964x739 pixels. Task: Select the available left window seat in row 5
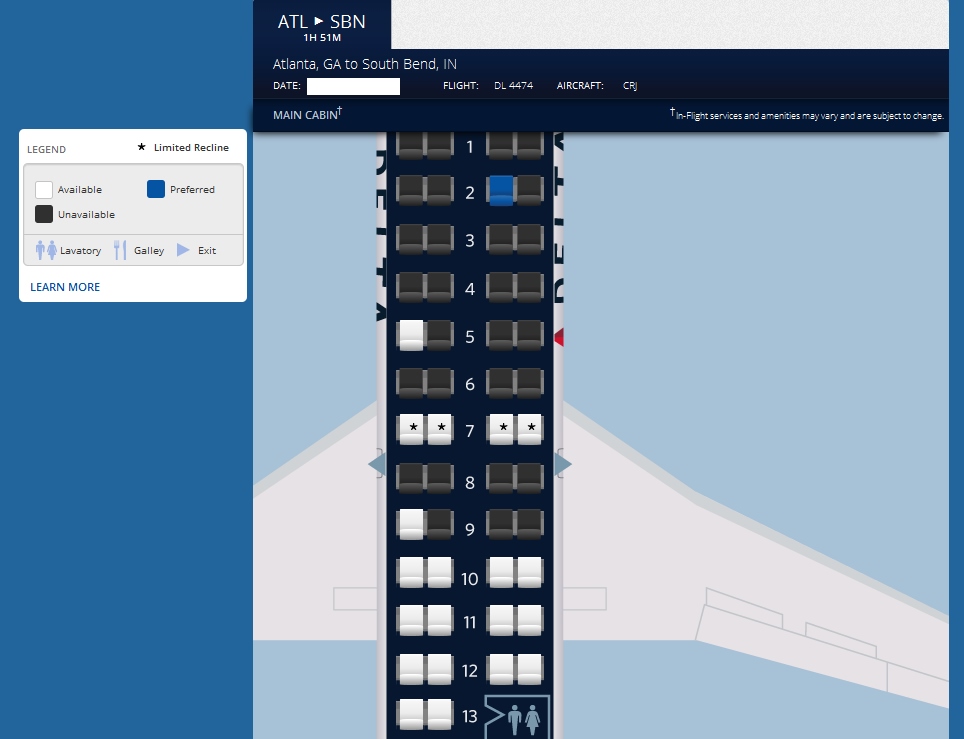pyautogui.click(x=411, y=334)
